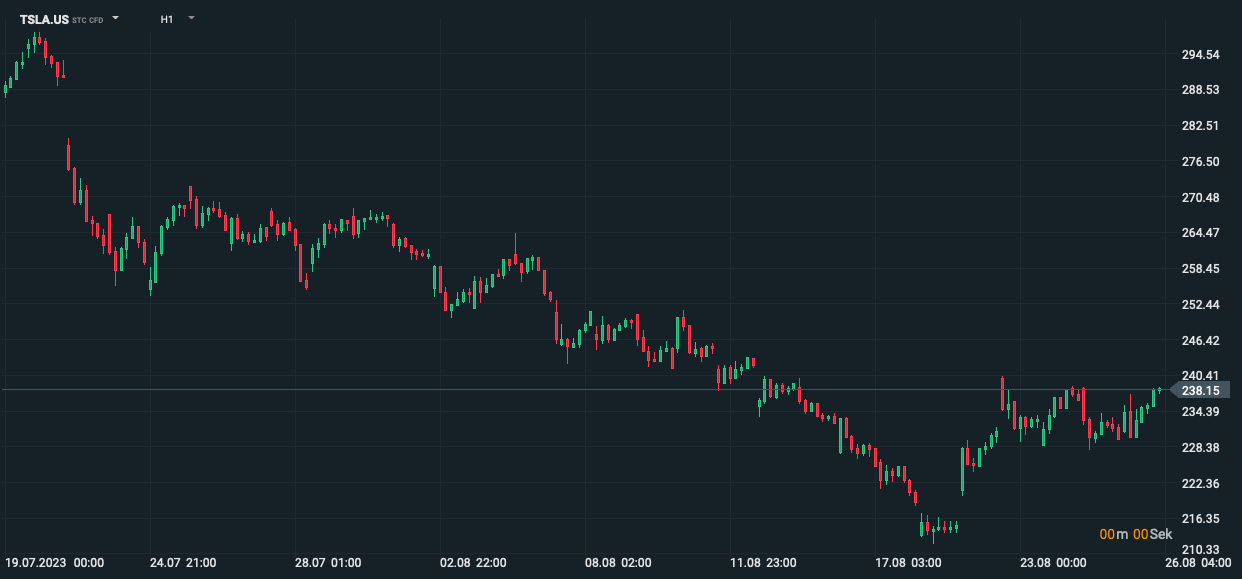Select the 28.07 01:00 time axis label
Screen dimensions: 1242x579
click(x=328, y=563)
